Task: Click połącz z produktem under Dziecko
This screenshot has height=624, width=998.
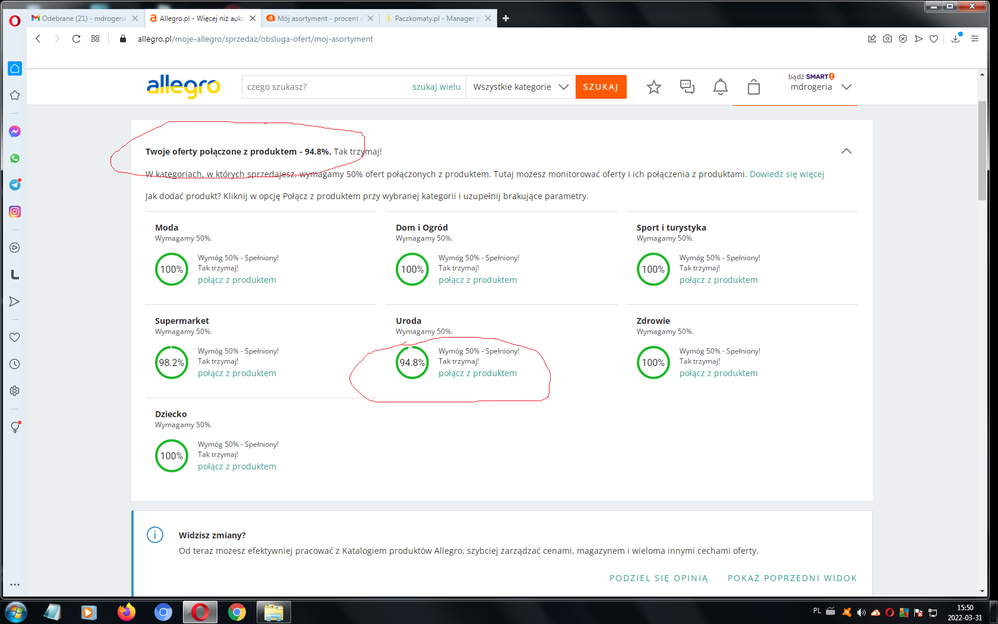Action: 237,466
